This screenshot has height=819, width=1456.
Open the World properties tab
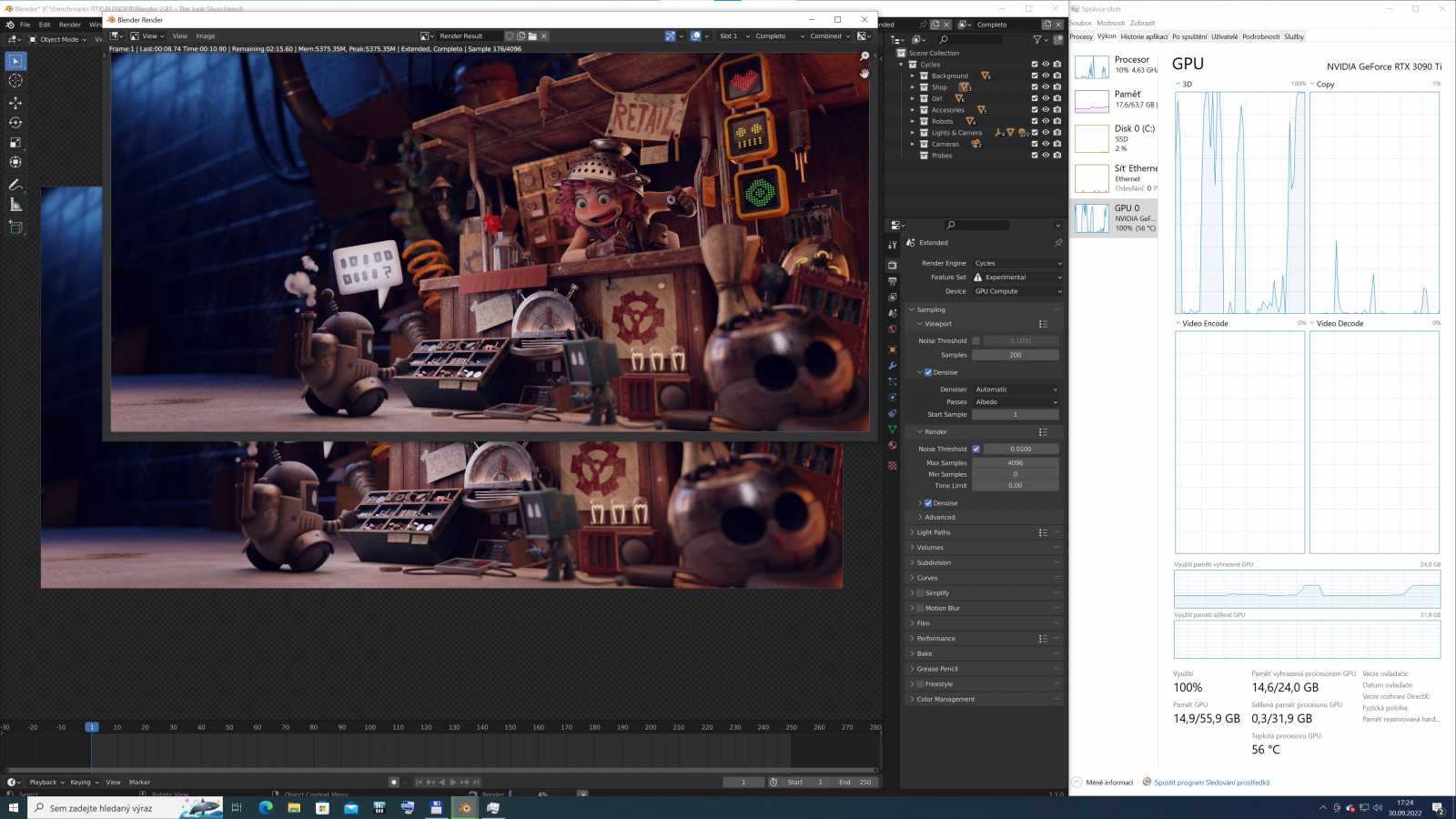point(893,329)
